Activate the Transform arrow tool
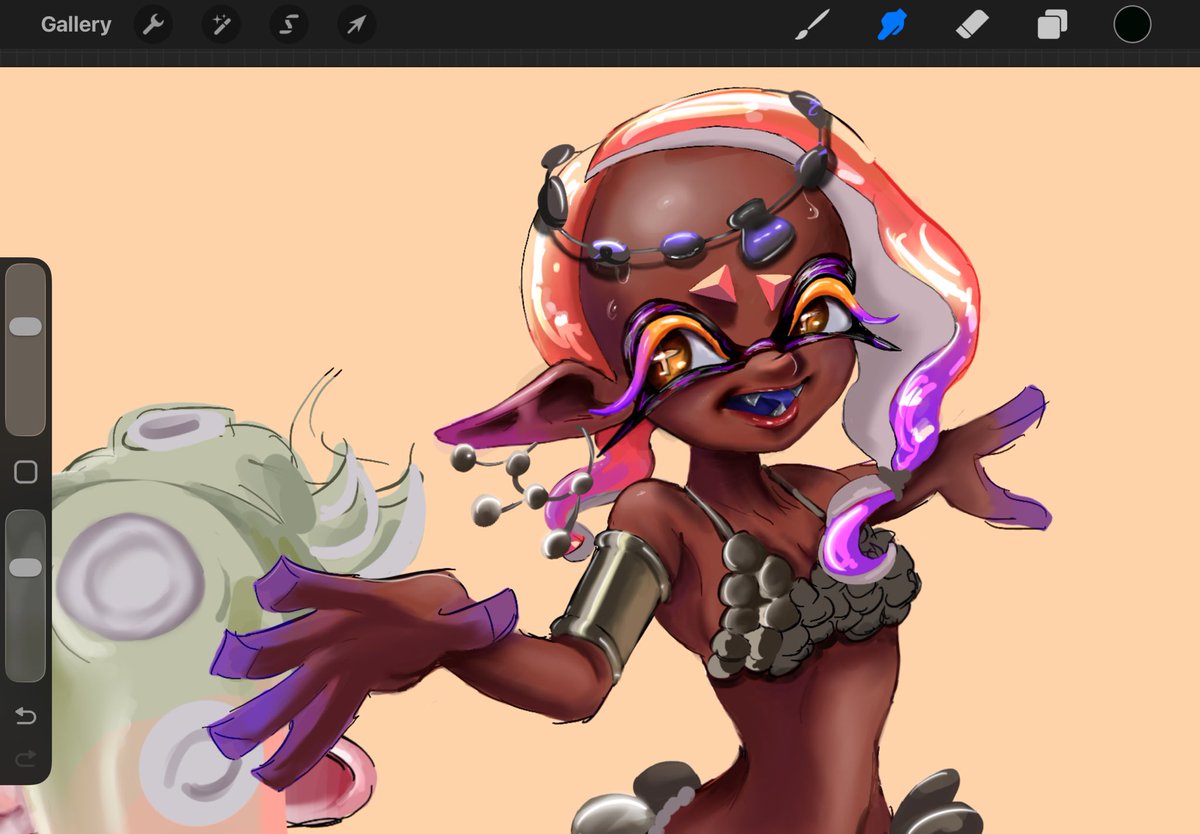The image size is (1200, 834). click(356, 25)
